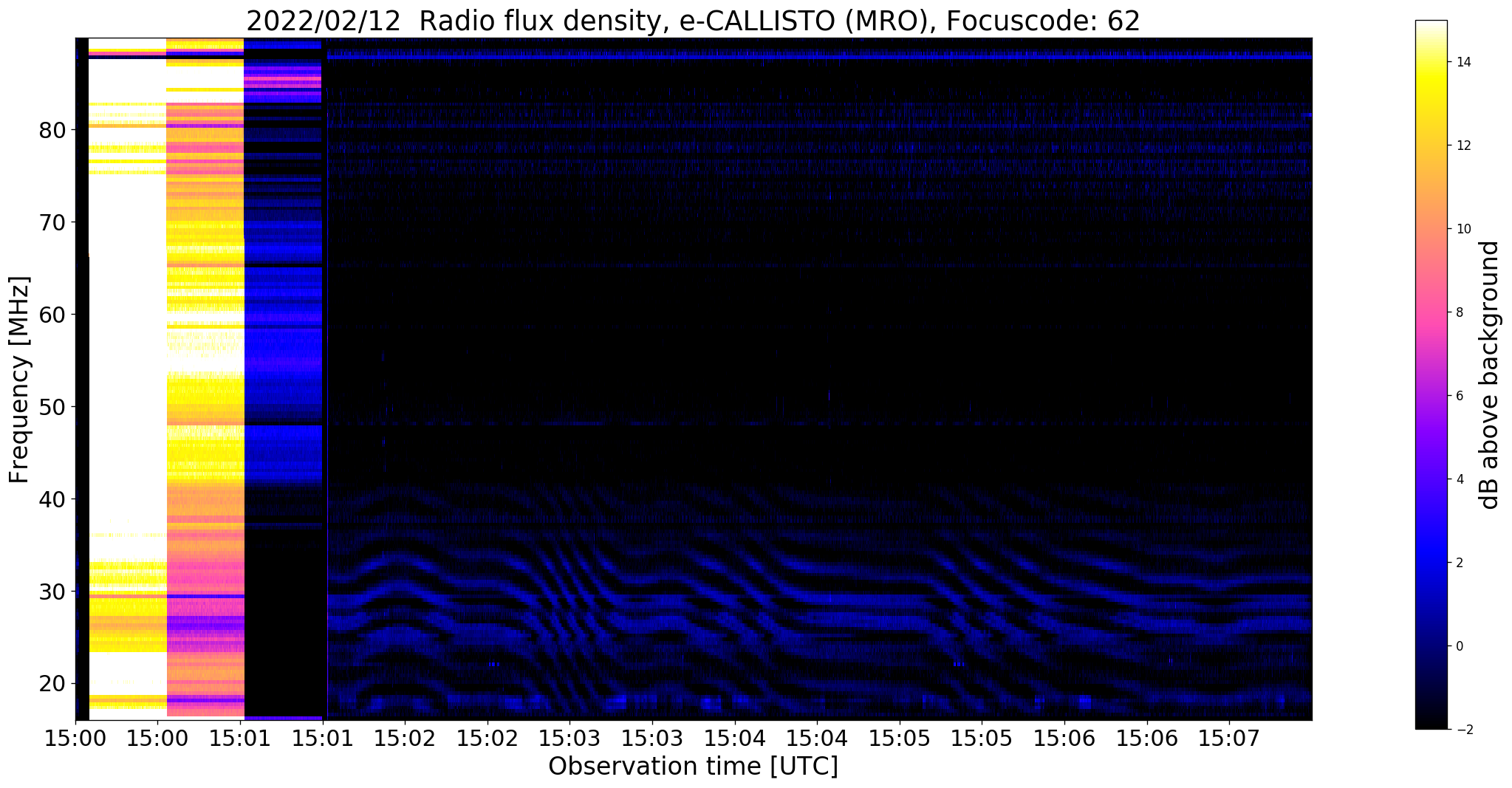Click the 12 tick on the colorbar

pos(1463,145)
